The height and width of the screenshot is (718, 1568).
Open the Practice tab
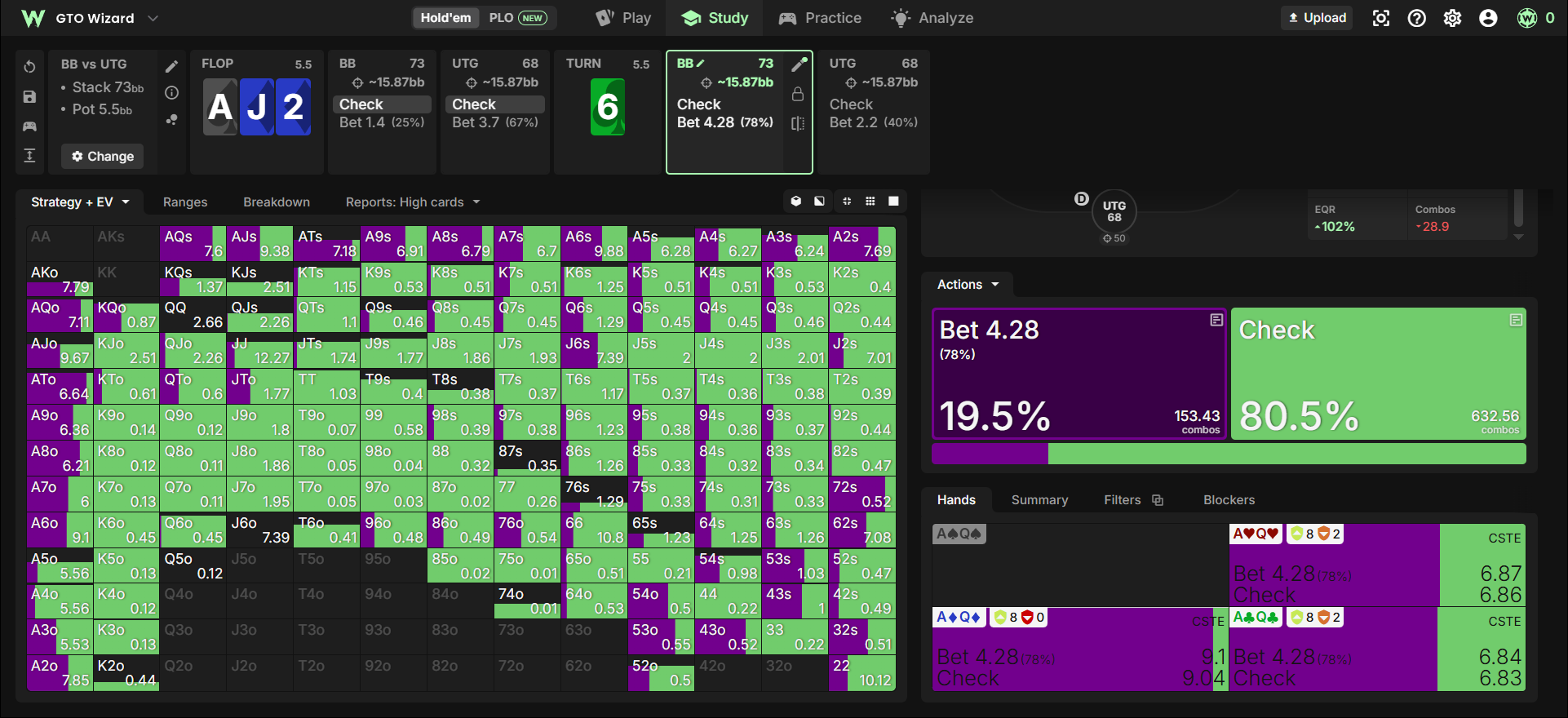pyautogui.click(x=820, y=18)
